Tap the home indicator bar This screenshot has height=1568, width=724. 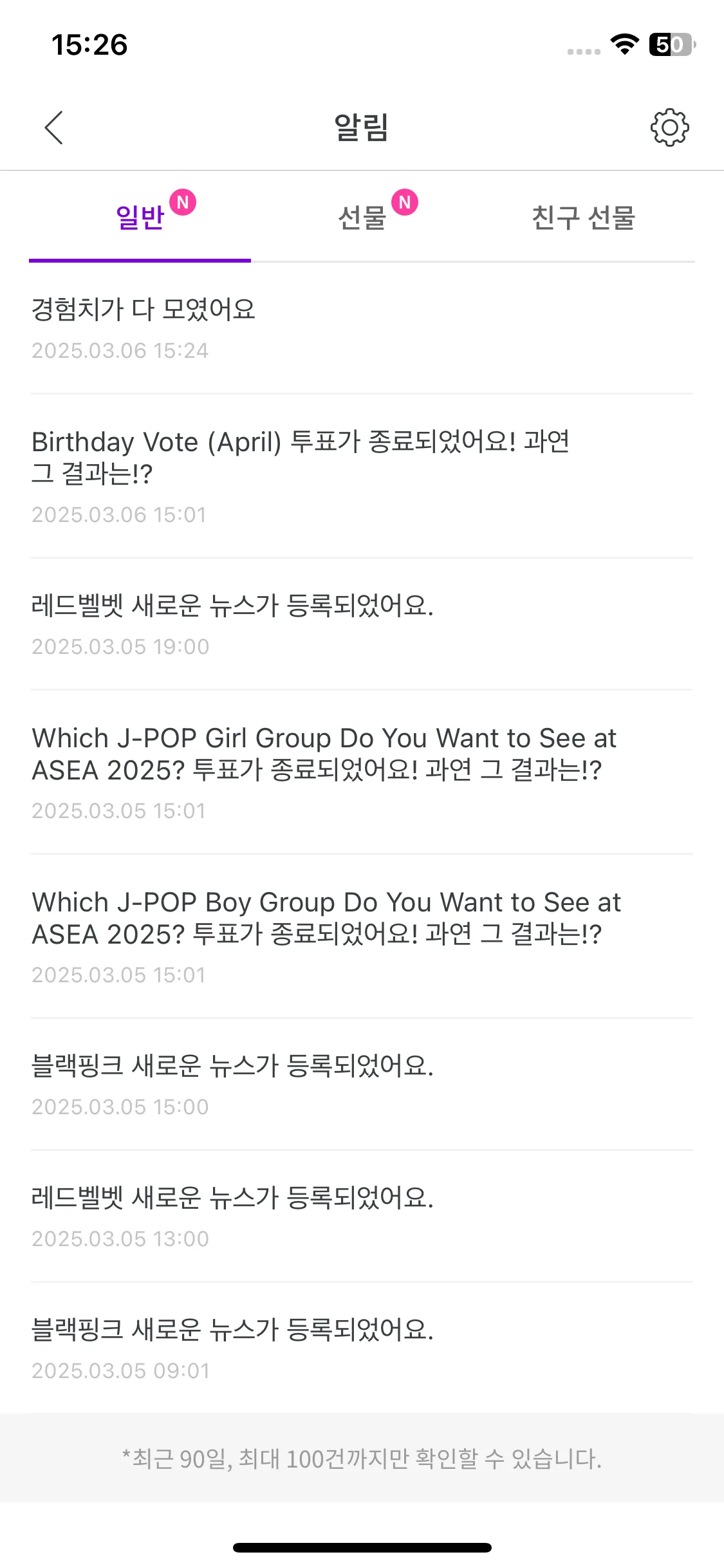point(362,1547)
